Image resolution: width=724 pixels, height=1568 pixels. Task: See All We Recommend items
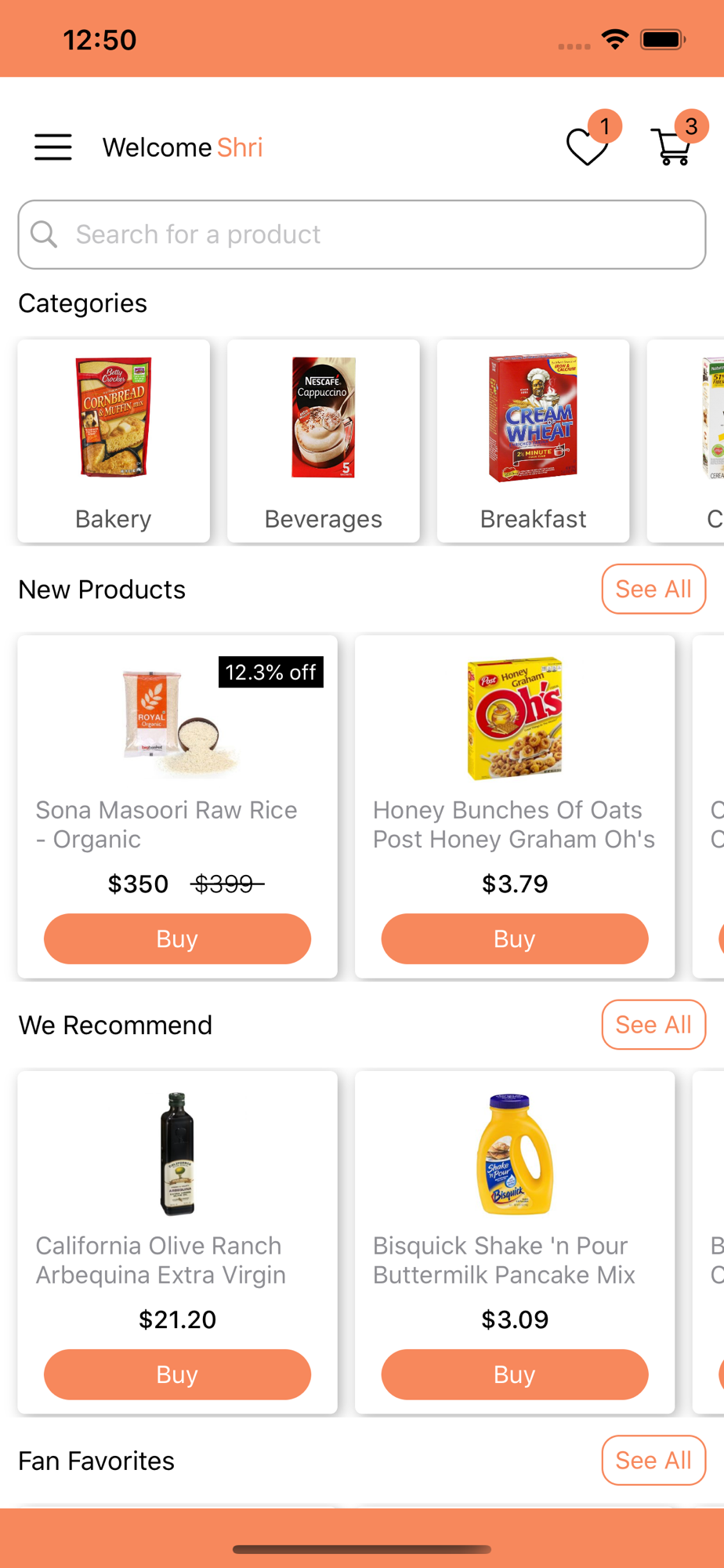pos(653,1025)
